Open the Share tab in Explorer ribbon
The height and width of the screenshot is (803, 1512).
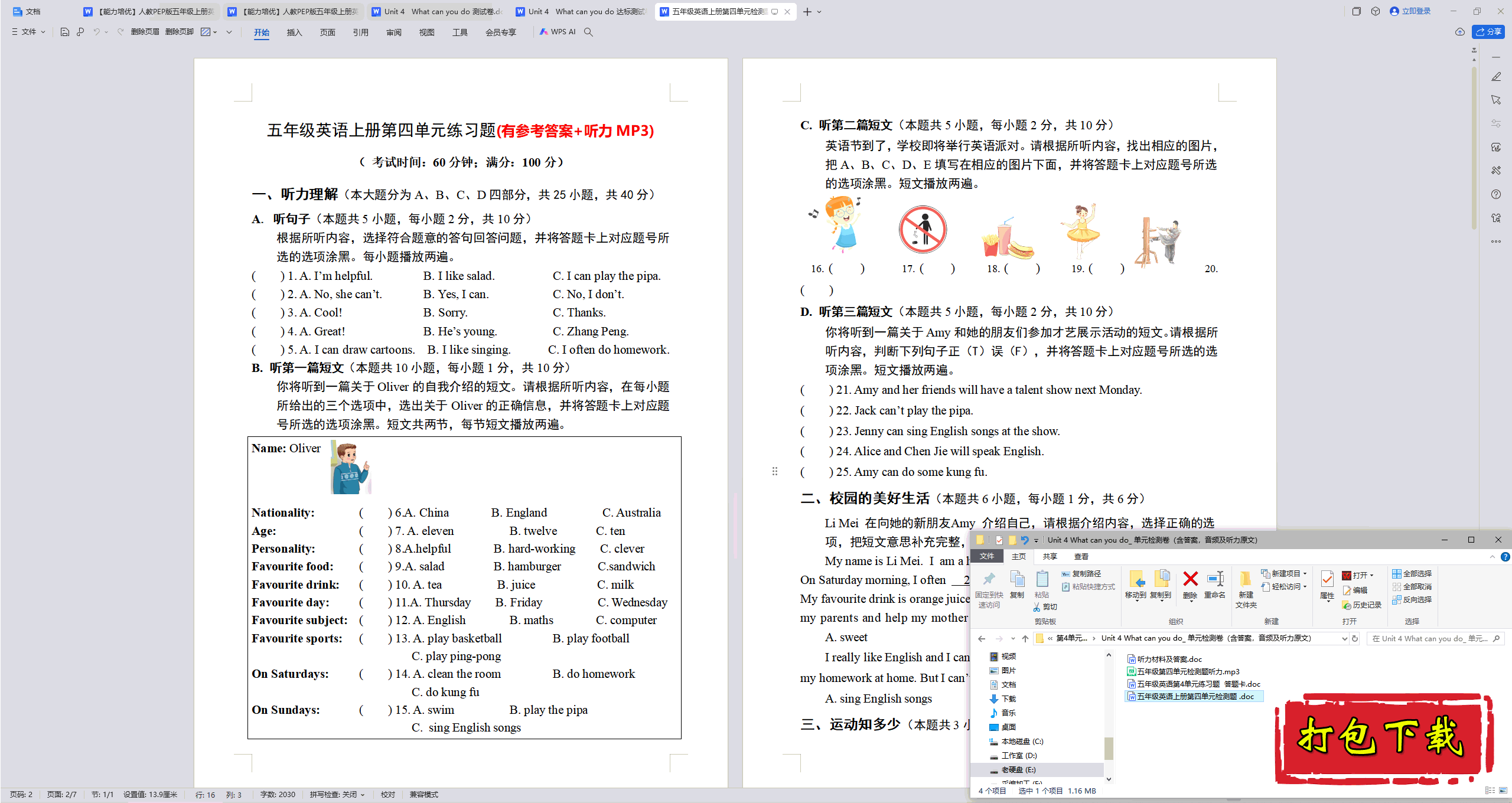(1050, 557)
